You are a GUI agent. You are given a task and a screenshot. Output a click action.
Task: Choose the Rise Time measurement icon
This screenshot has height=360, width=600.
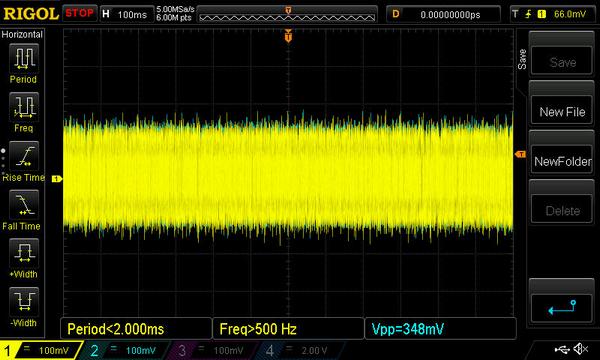(x=24, y=155)
